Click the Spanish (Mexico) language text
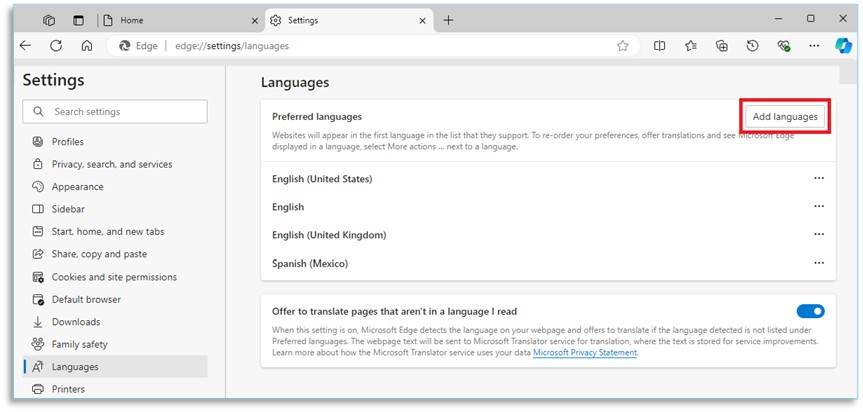Screen dimensions: 863x412 point(310,263)
